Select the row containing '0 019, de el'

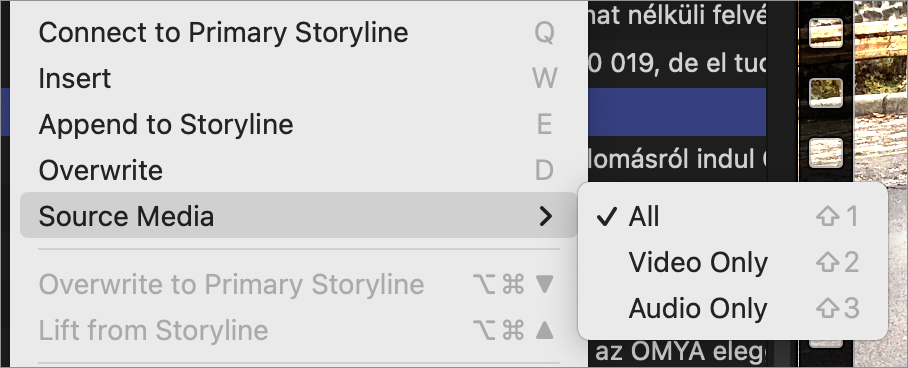pos(678,64)
